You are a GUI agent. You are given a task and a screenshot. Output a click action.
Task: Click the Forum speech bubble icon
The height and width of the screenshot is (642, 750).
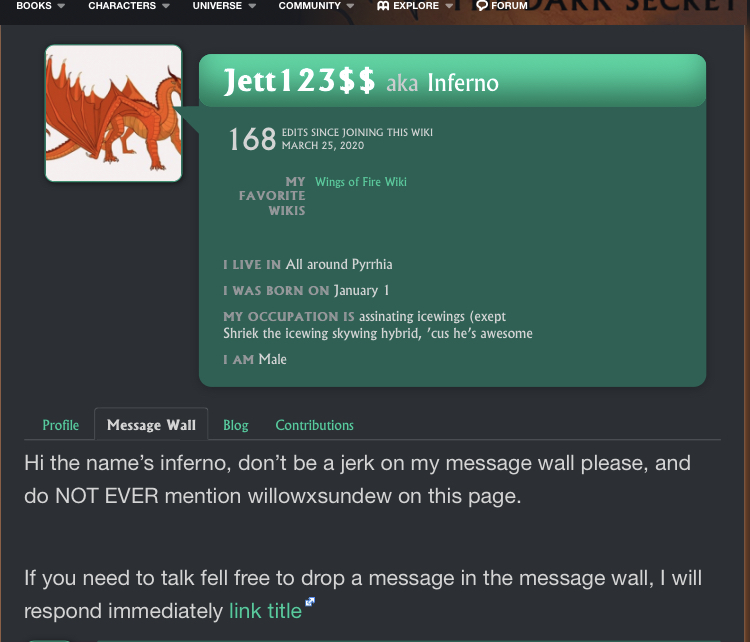point(482,6)
